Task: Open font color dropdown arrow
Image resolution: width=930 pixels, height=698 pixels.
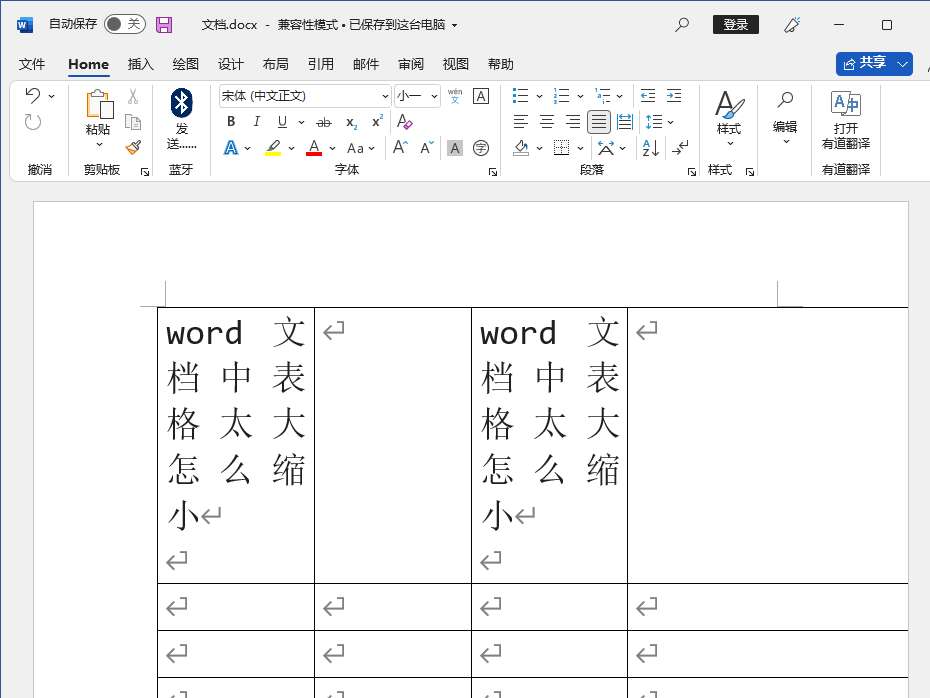Action: pyautogui.click(x=332, y=148)
